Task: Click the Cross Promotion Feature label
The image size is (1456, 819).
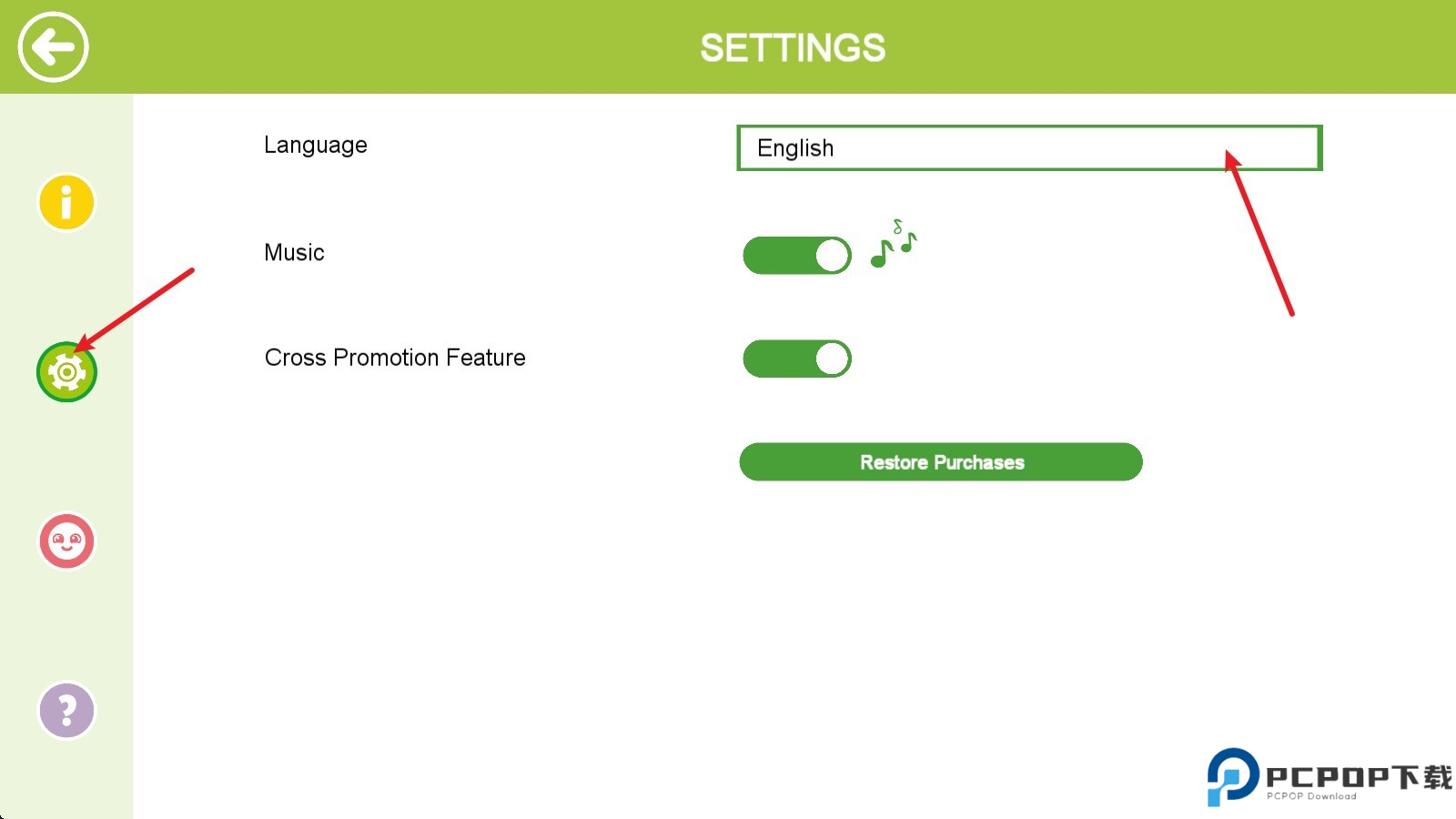Action: [395, 358]
